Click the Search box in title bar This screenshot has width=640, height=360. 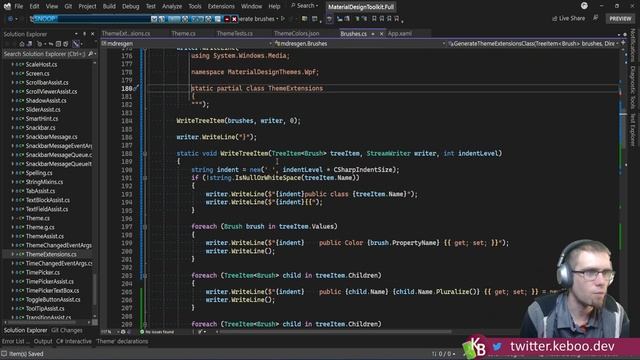click(305, 6)
